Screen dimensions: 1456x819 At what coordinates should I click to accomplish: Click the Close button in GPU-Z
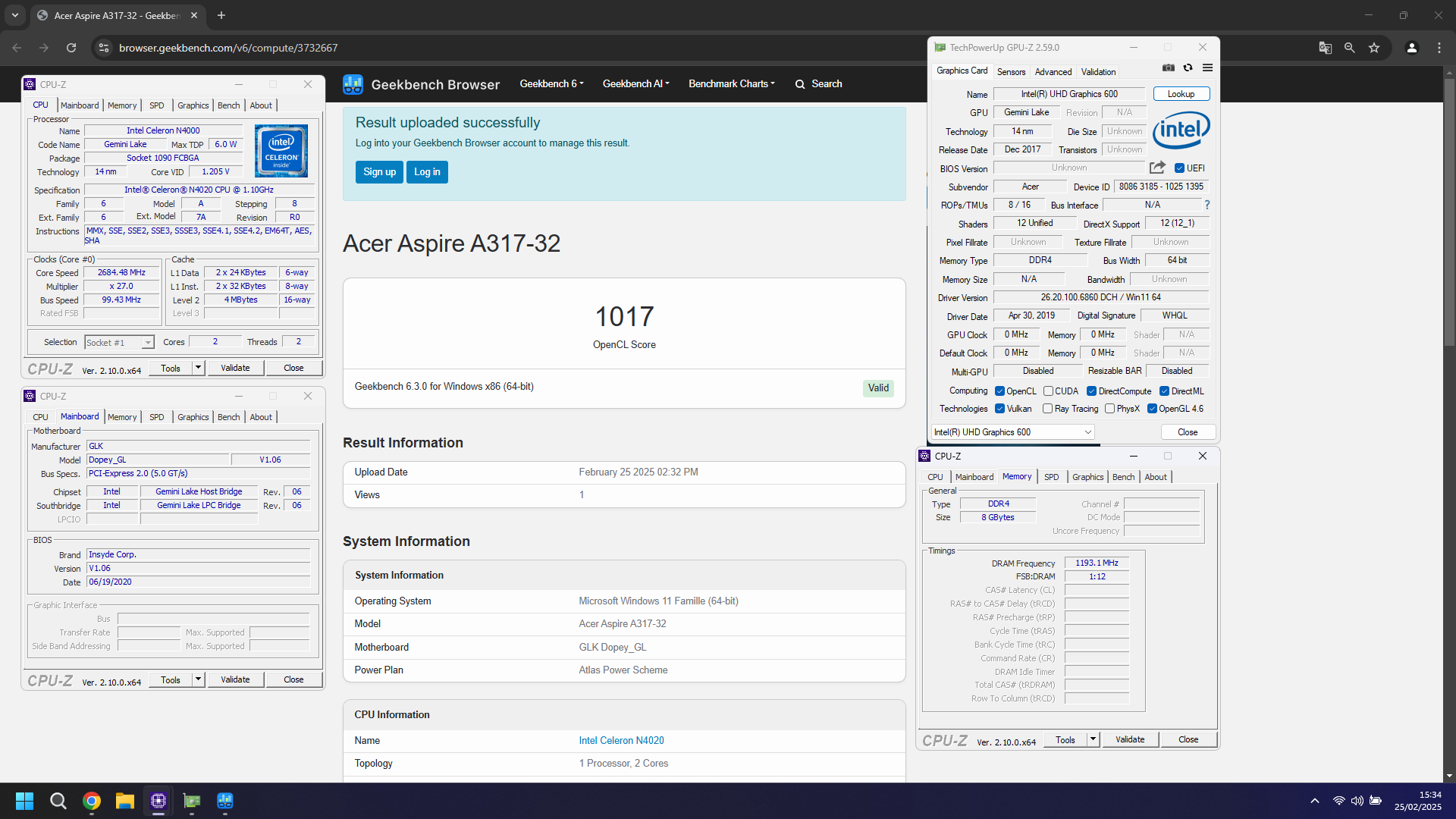point(1188,432)
